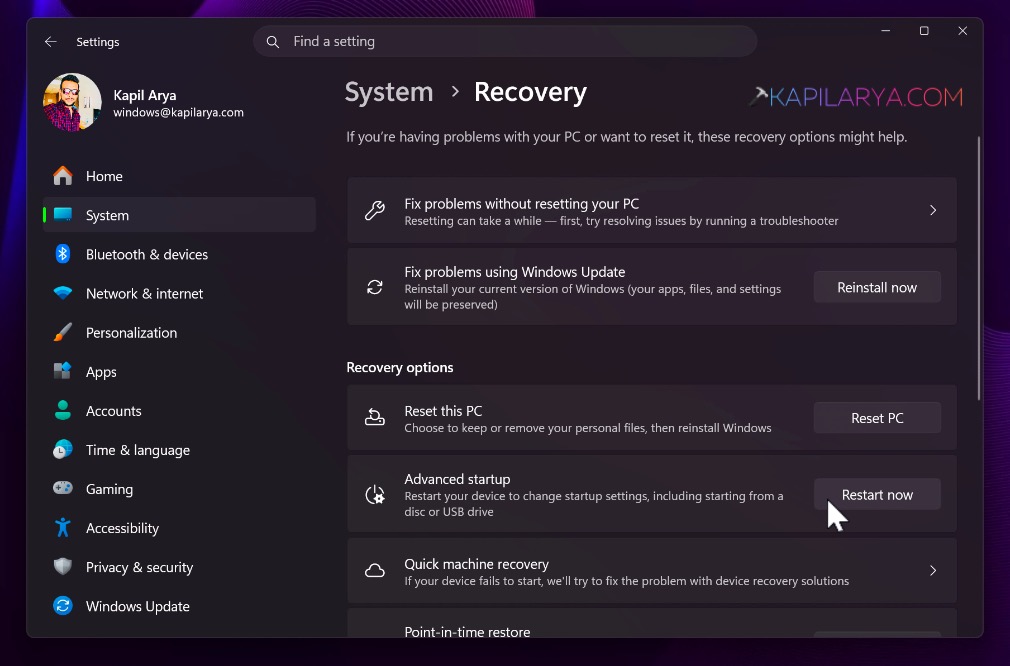
Task: Click the Find a setting search box
Action: point(505,41)
